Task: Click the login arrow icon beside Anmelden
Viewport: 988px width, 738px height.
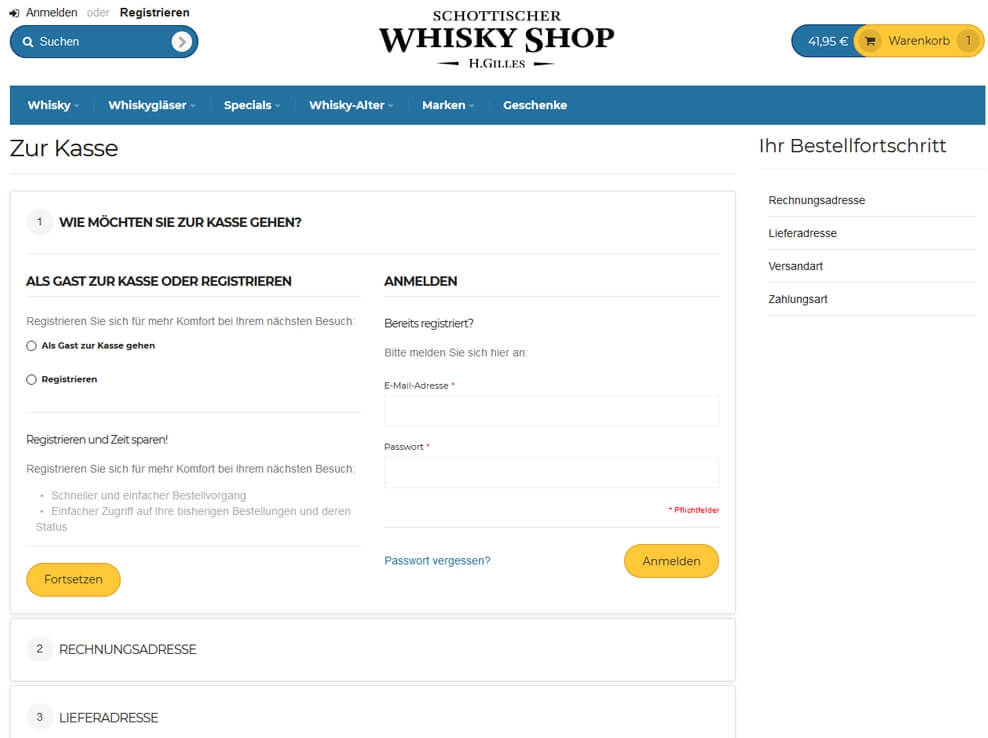Action: click(14, 13)
